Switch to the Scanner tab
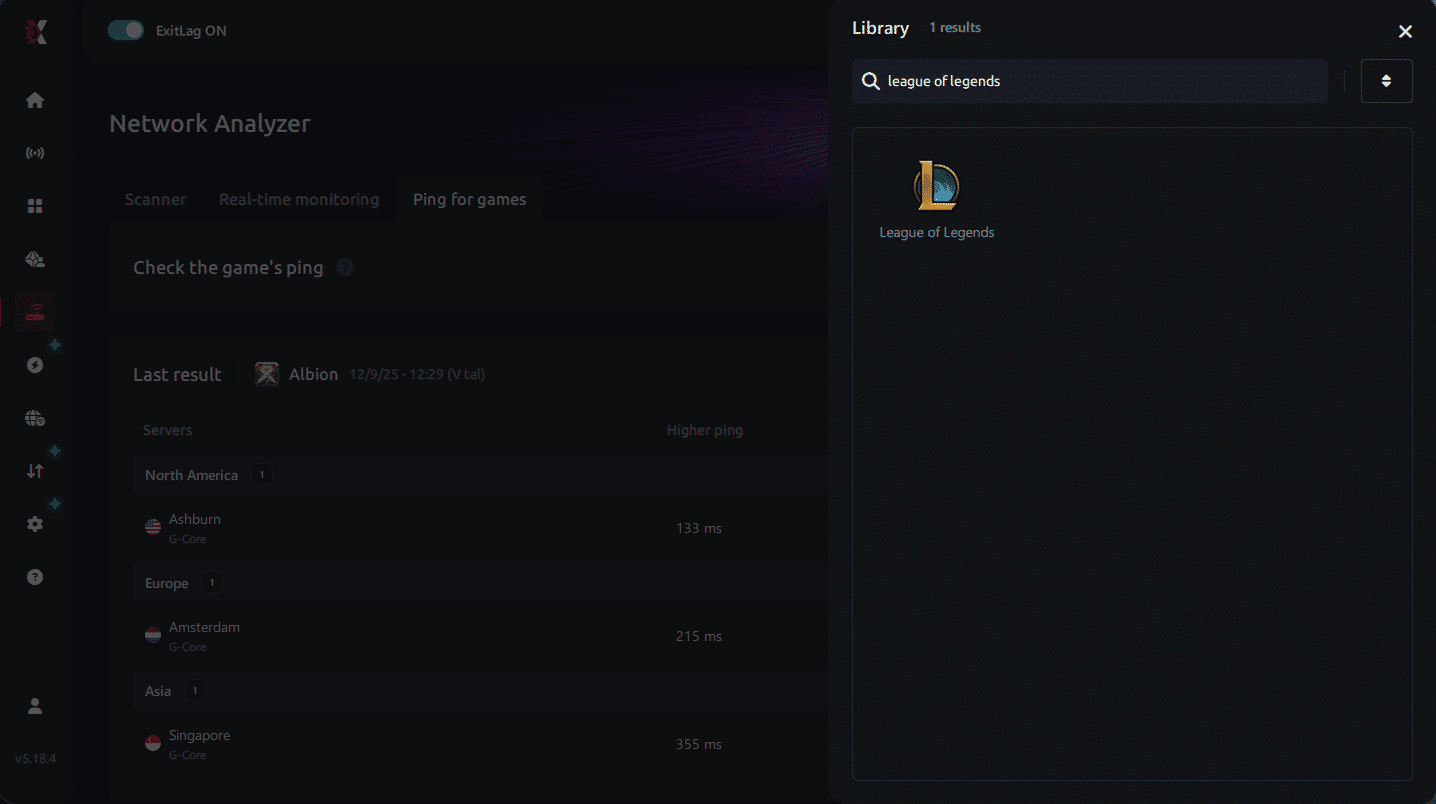 click(155, 199)
